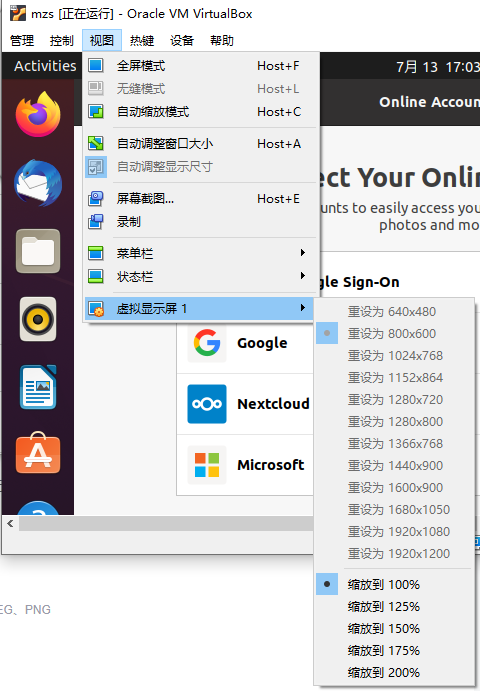This screenshot has height=691, width=480.
Task: Click the Scaled mode (自动缩放模式) icon
Action: [x=96, y=111]
